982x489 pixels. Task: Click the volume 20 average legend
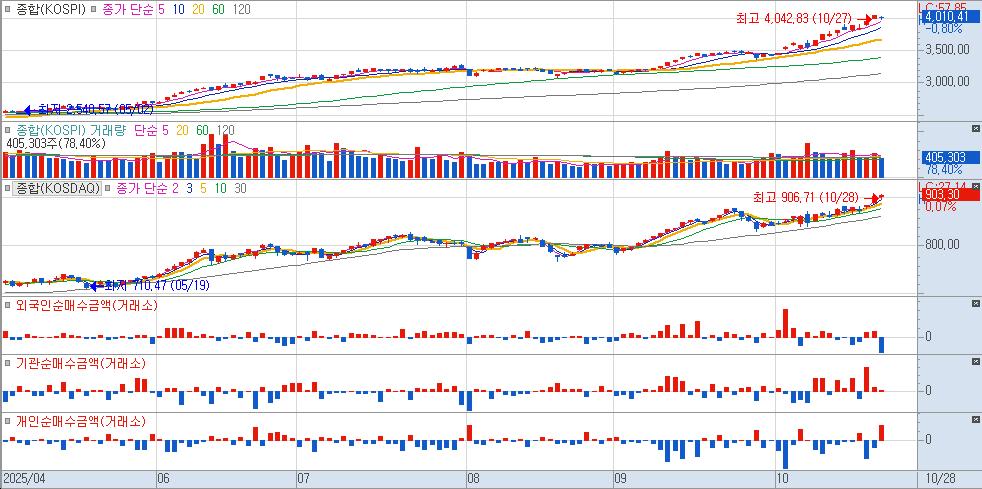tap(183, 131)
